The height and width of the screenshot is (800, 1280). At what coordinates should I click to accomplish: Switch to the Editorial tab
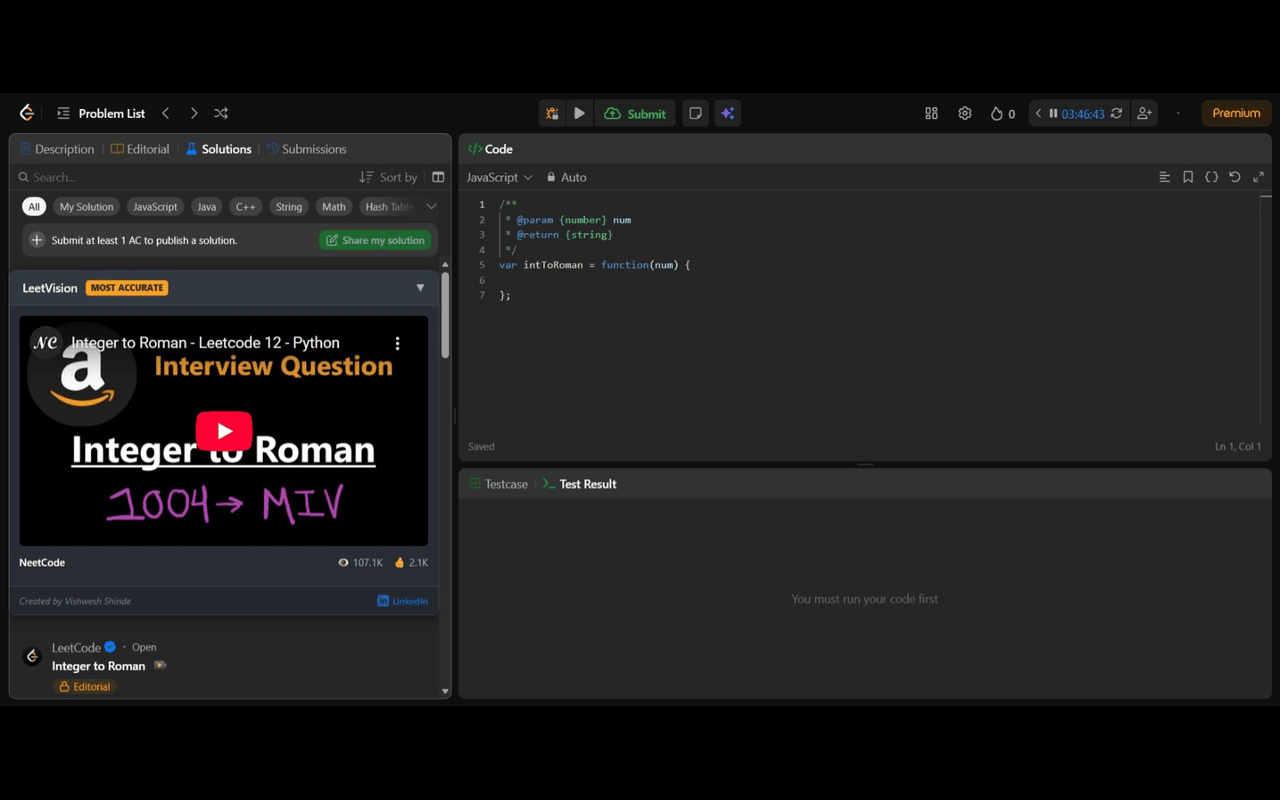[x=140, y=149]
